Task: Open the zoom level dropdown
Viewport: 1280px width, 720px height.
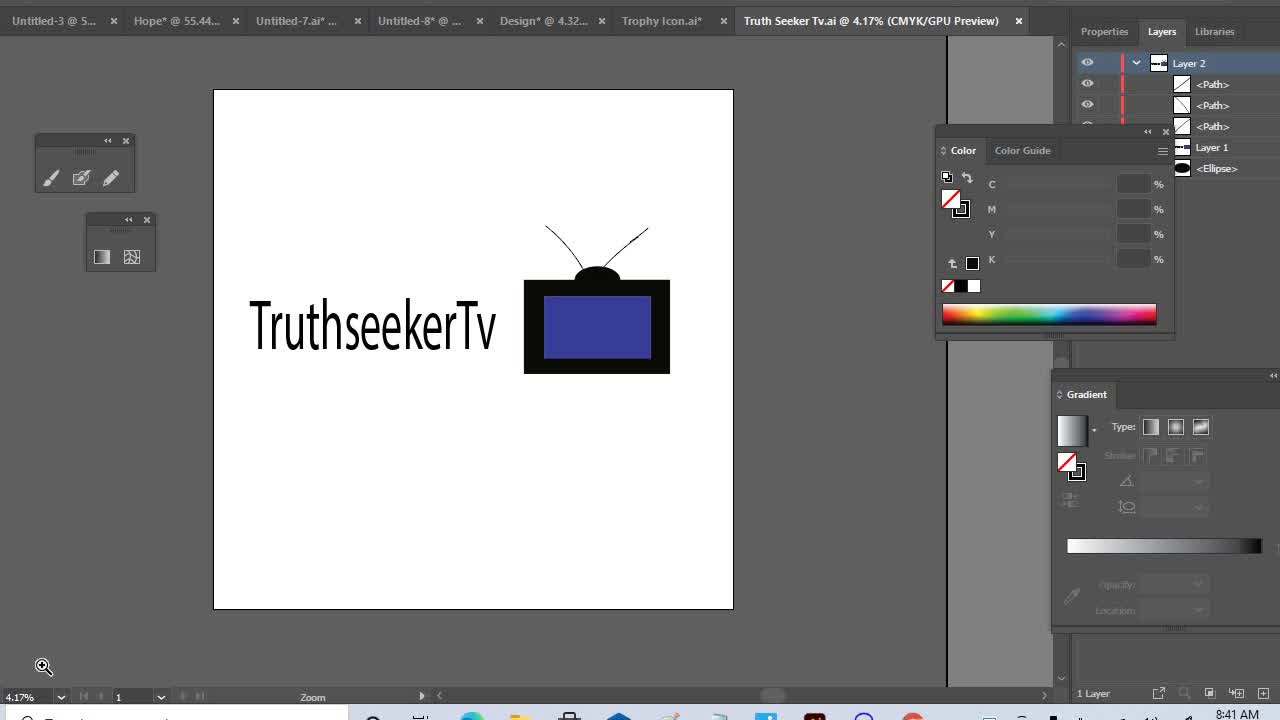Action: pyautogui.click(x=61, y=697)
